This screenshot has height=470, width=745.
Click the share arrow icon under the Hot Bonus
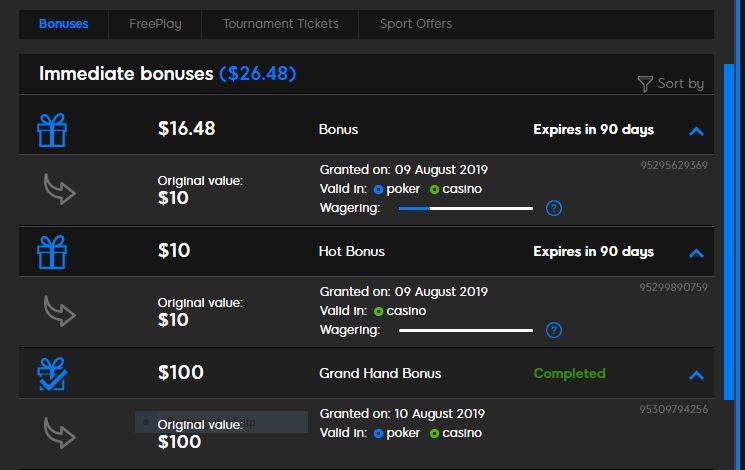tap(59, 311)
